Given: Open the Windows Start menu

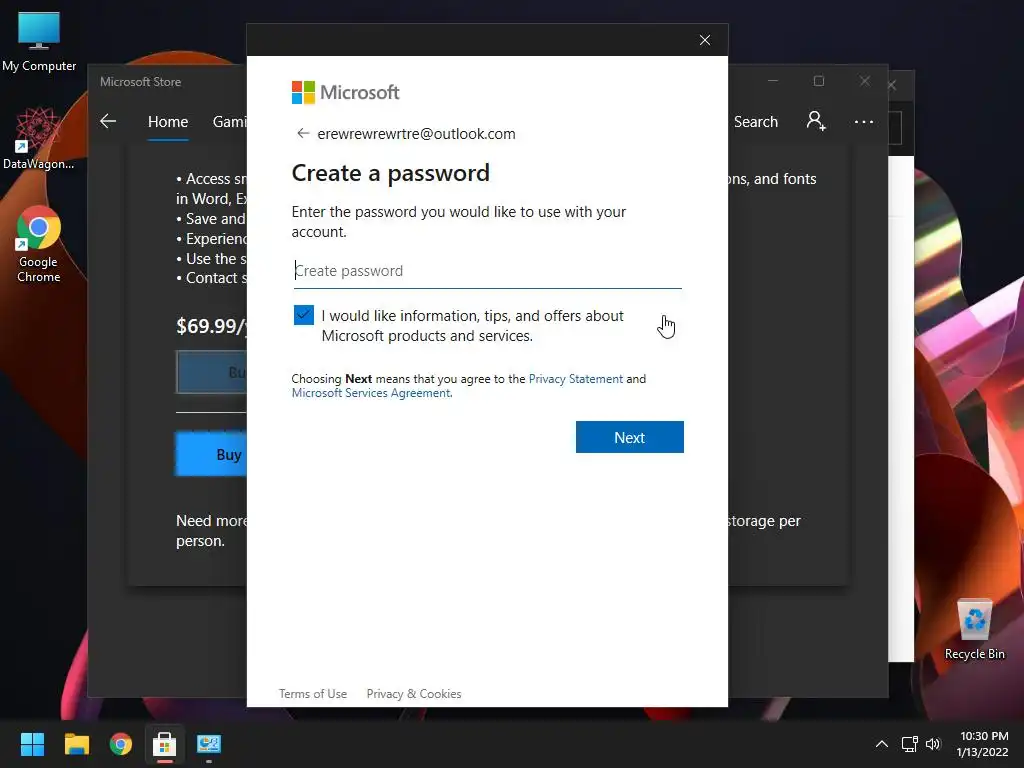Looking at the screenshot, I should (x=32, y=744).
